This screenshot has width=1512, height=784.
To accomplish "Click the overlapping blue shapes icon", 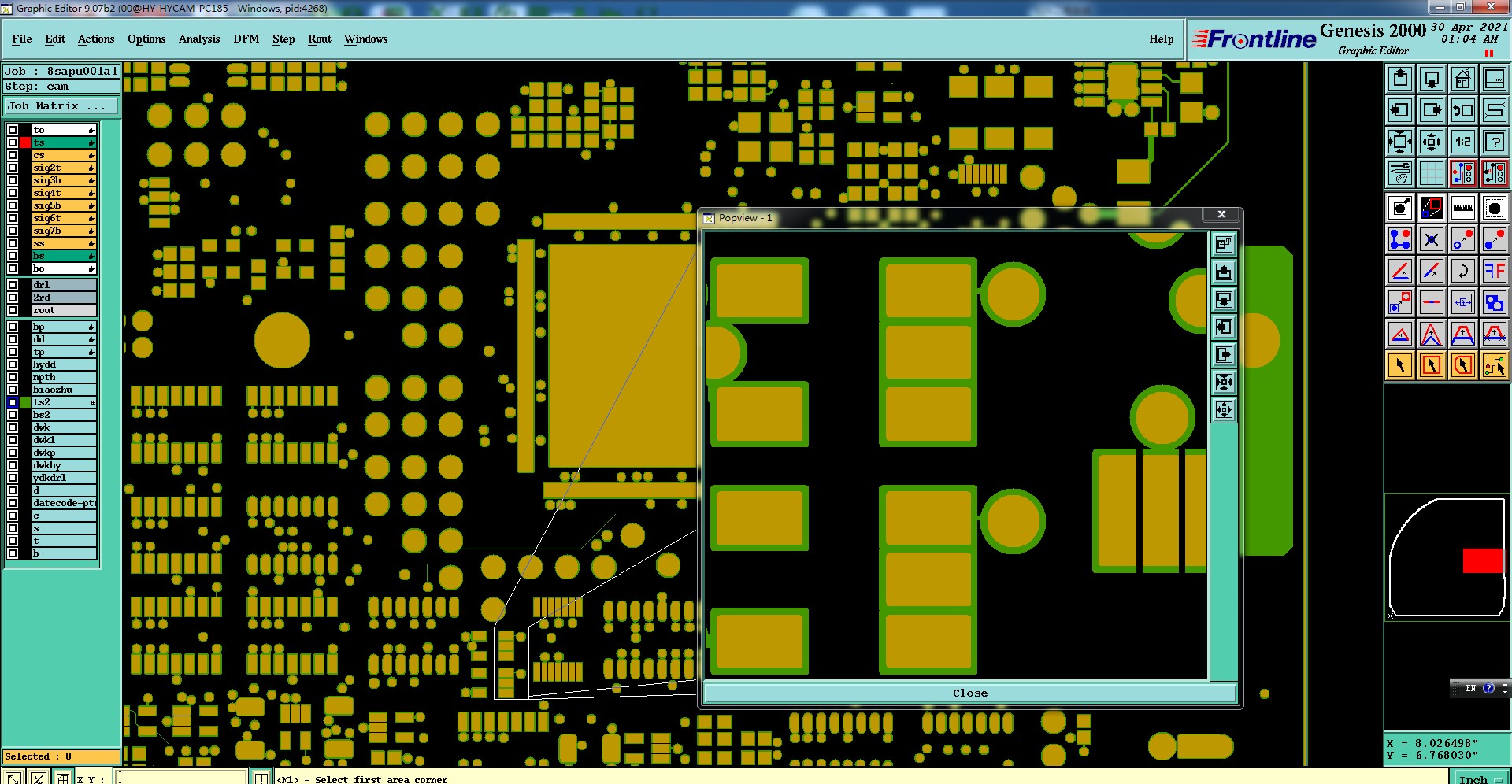I will (1495, 302).
